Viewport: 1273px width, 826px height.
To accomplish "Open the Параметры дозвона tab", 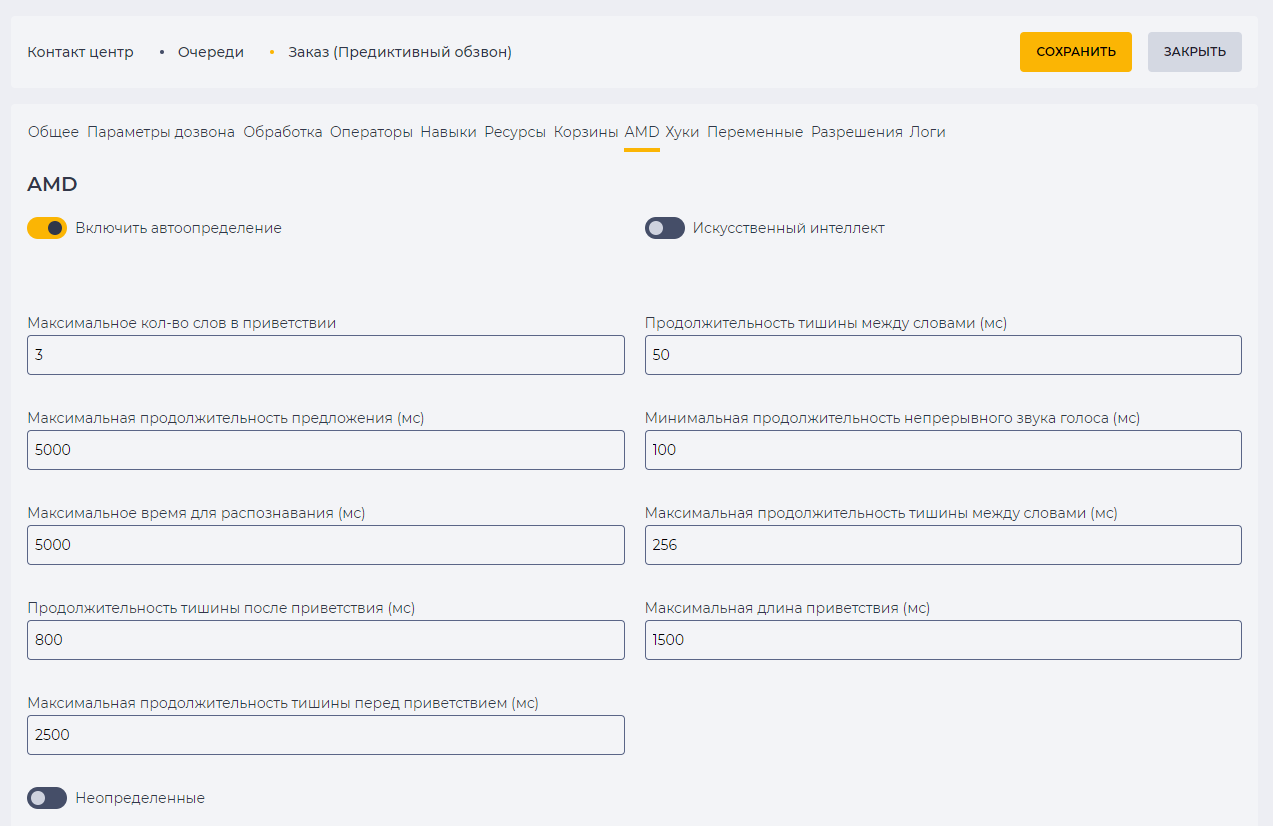I will pos(161,132).
